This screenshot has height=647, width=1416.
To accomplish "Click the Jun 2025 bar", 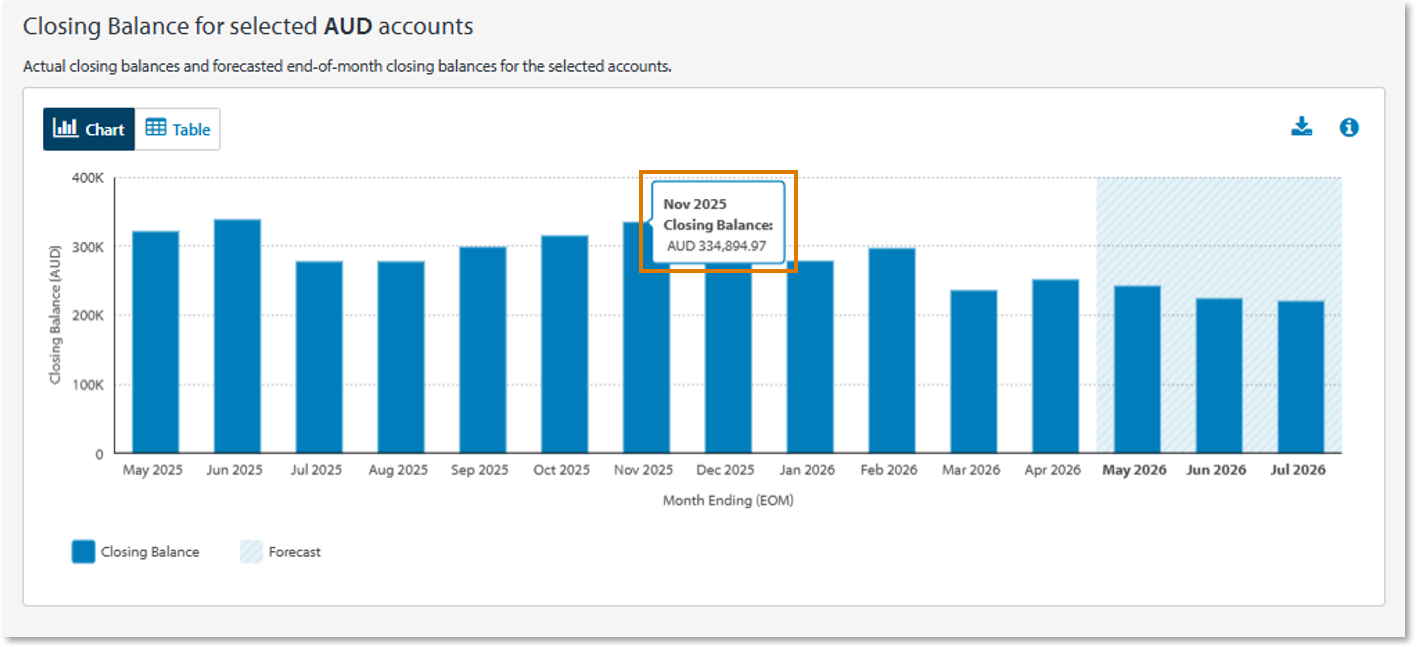I will click(x=238, y=336).
